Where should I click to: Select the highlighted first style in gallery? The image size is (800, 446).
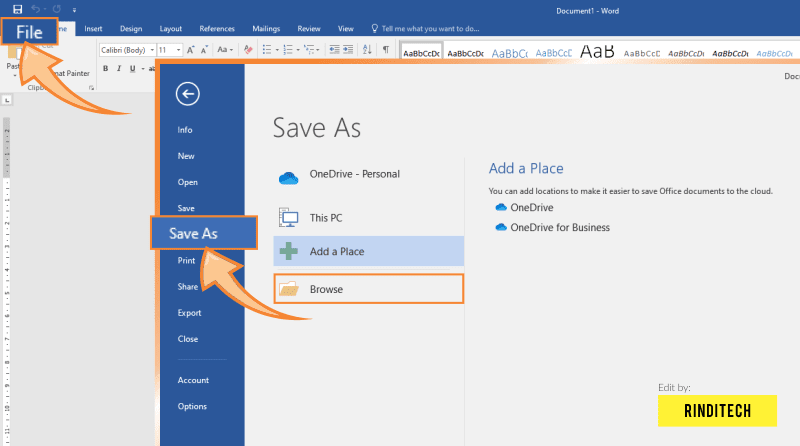(421, 52)
